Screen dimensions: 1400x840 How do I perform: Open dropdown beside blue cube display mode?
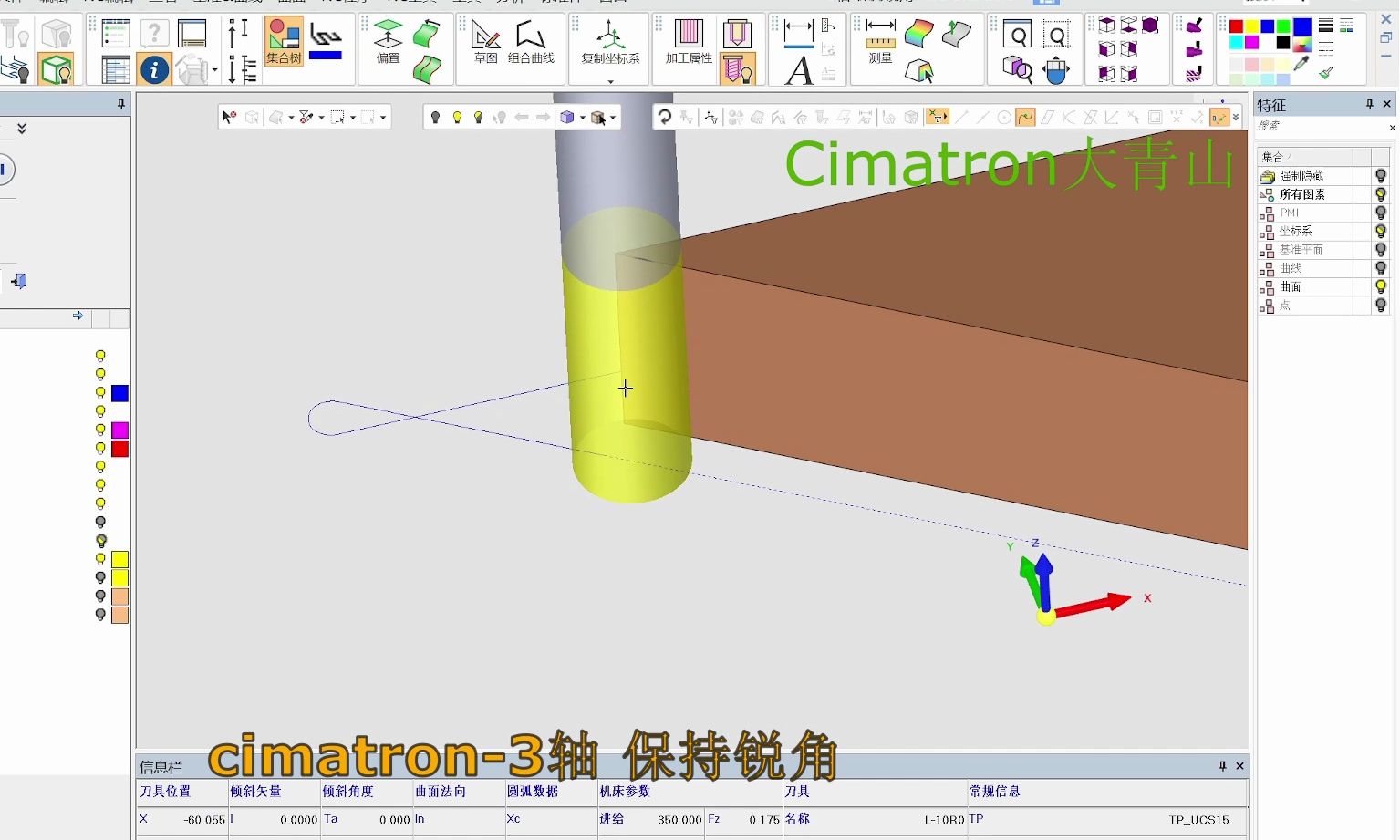[x=582, y=118]
